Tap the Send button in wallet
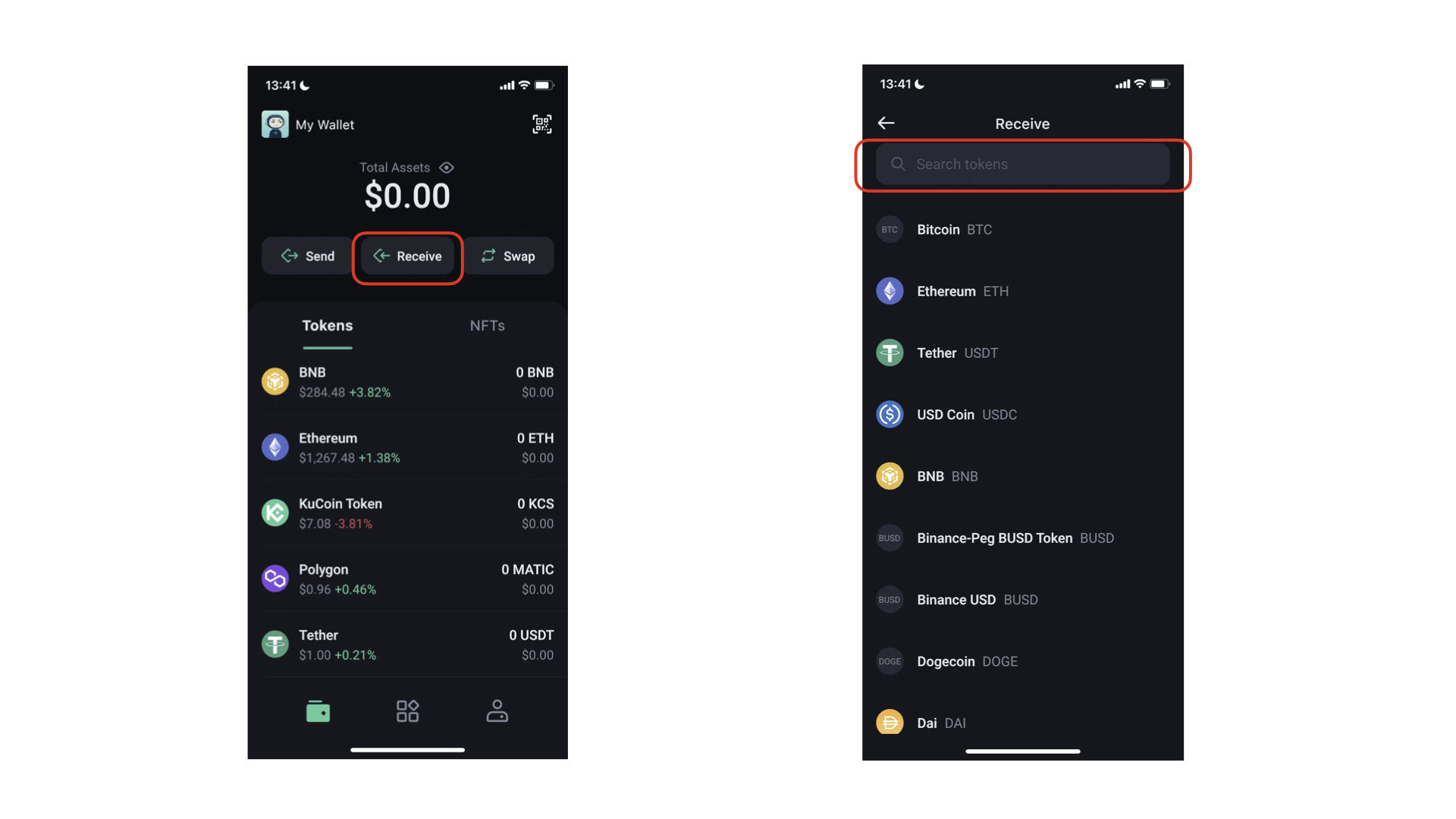The image size is (1456, 819). [x=307, y=255]
